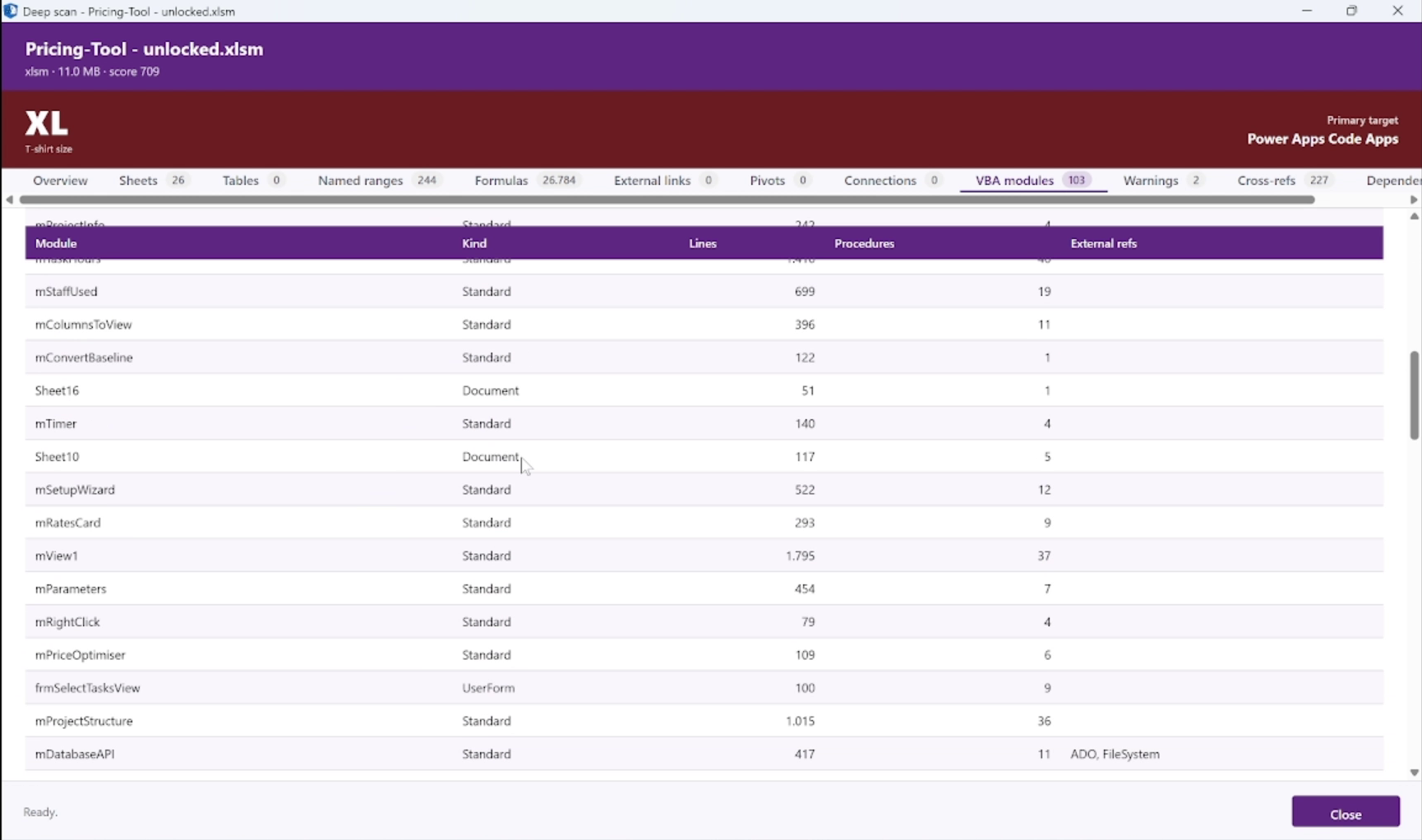The height and width of the screenshot is (840, 1422).
Task: Go to the Formulas tab
Action: click(x=527, y=180)
